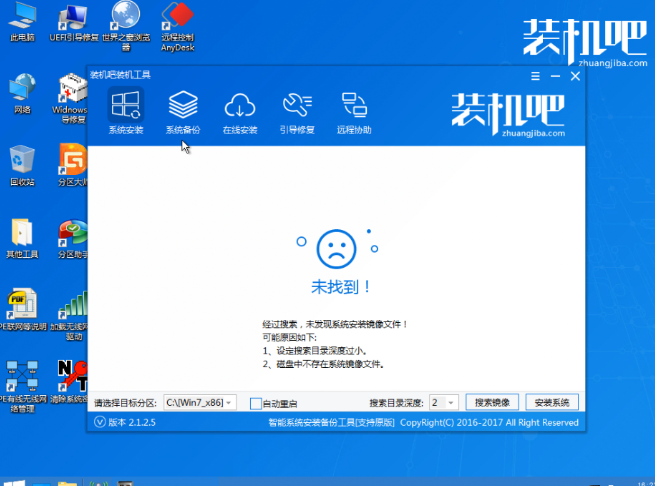
Task: Open Windows Start button on taskbar
Action: [x=14, y=478]
